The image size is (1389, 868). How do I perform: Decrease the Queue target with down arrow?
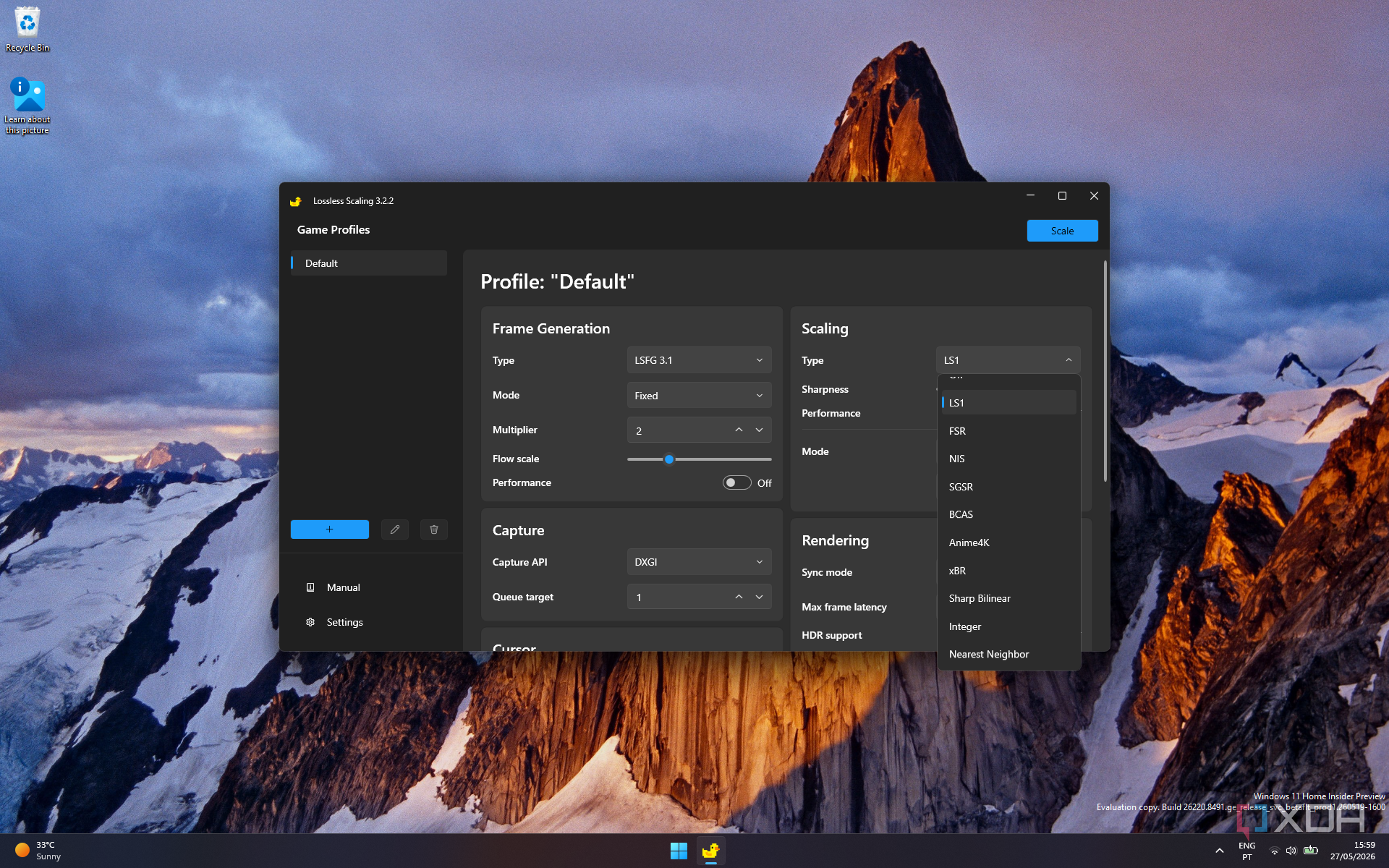pyautogui.click(x=759, y=597)
